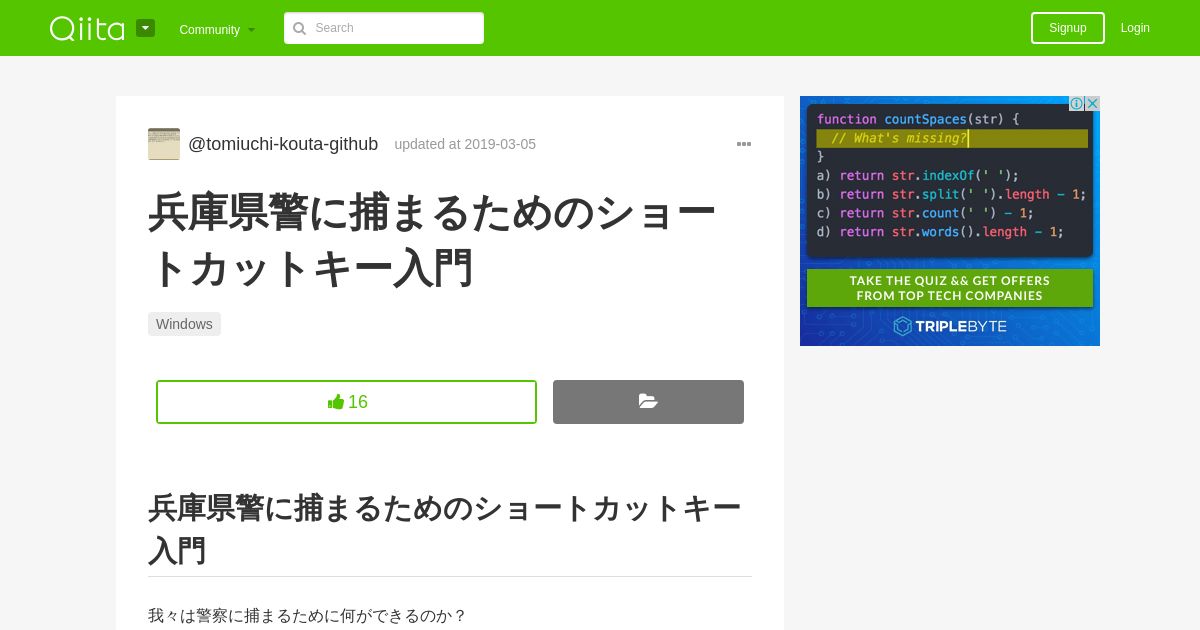Select the Windows tag
1200x630 pixels.
click(184, 324)
